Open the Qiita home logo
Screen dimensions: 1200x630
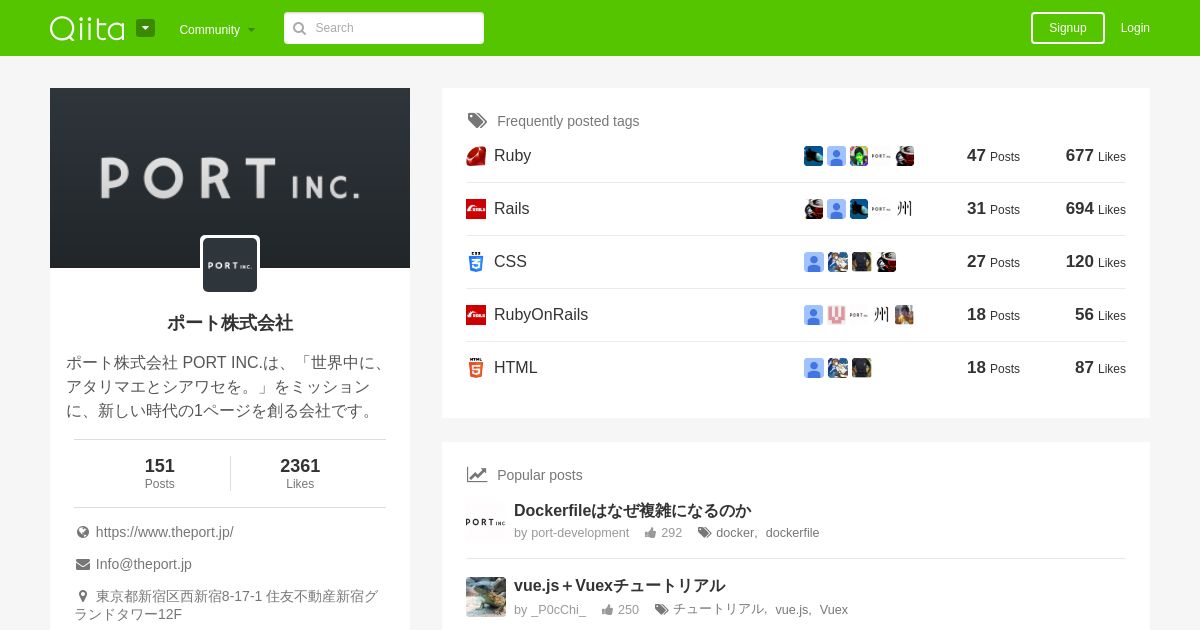tap(87, 28)
